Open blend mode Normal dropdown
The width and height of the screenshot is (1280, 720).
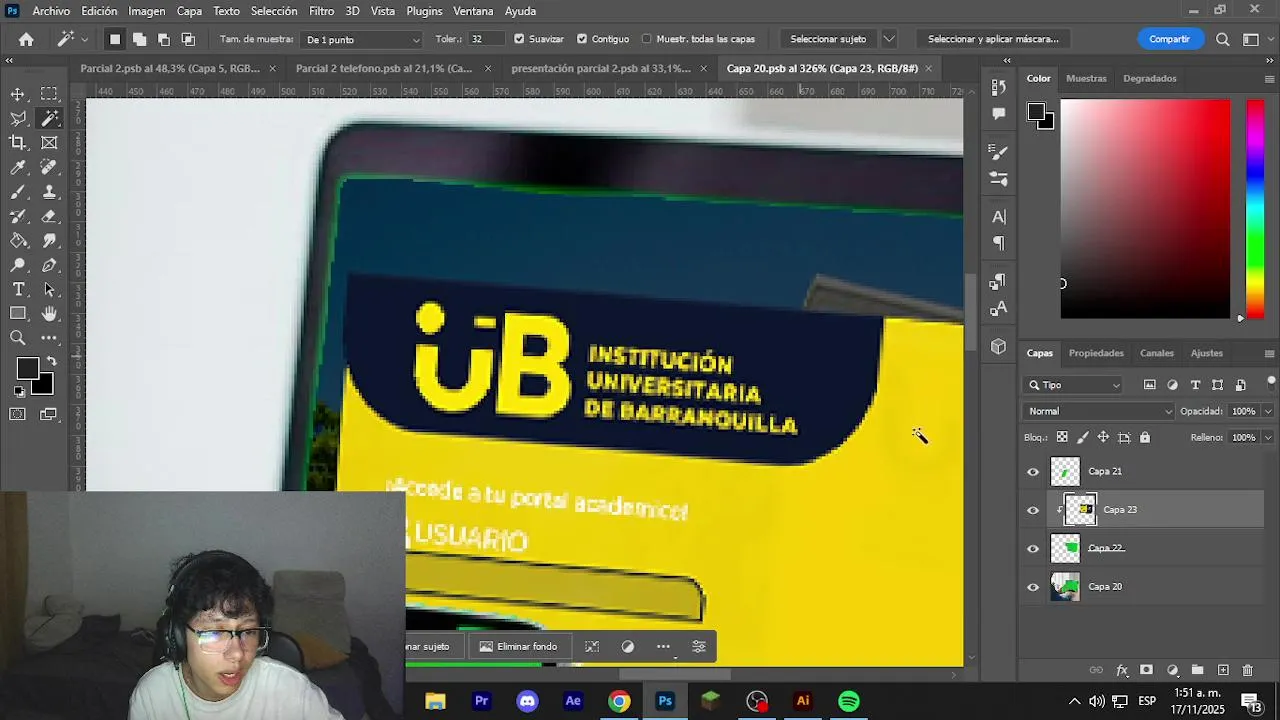click(x=1099, y=411)
